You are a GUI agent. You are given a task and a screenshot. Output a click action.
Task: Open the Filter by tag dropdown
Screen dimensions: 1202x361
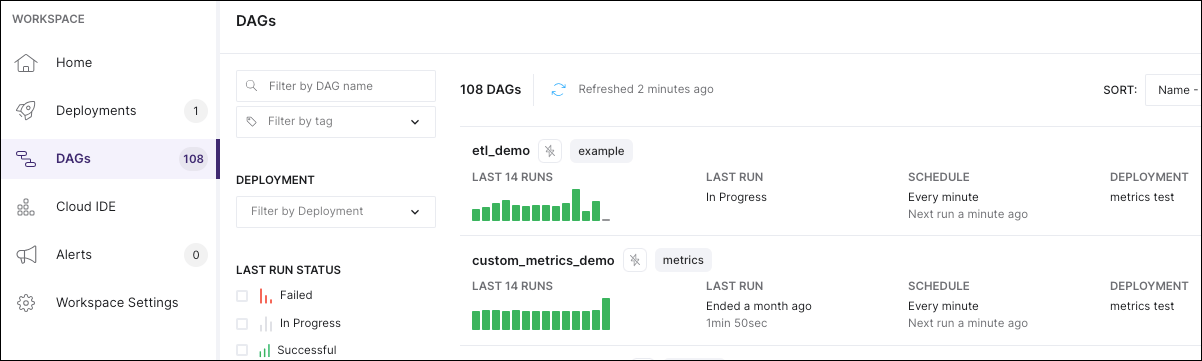click(x=336, y=122)
